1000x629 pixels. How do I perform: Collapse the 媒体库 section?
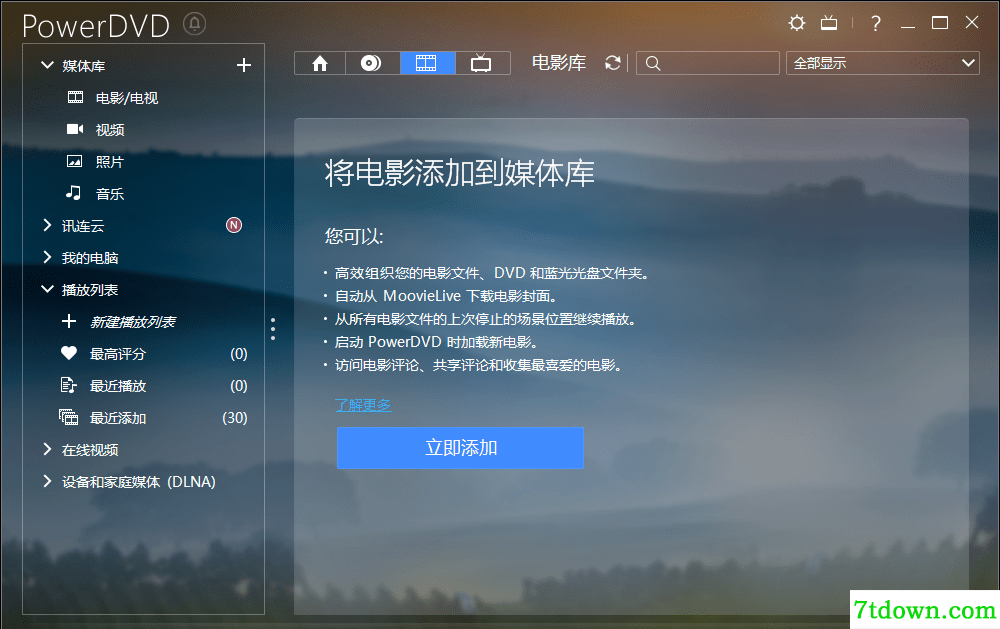47,65
